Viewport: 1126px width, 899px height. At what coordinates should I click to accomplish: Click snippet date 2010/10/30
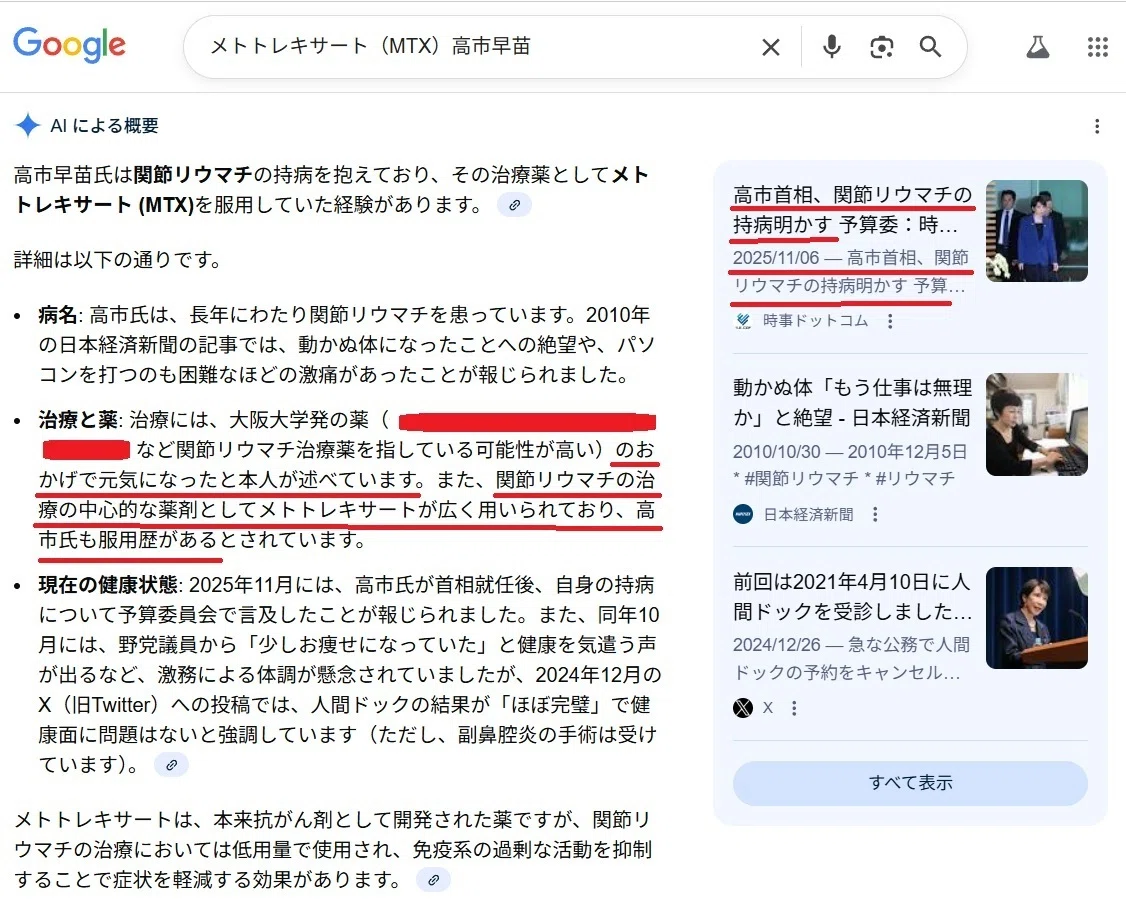click(776, 452)
